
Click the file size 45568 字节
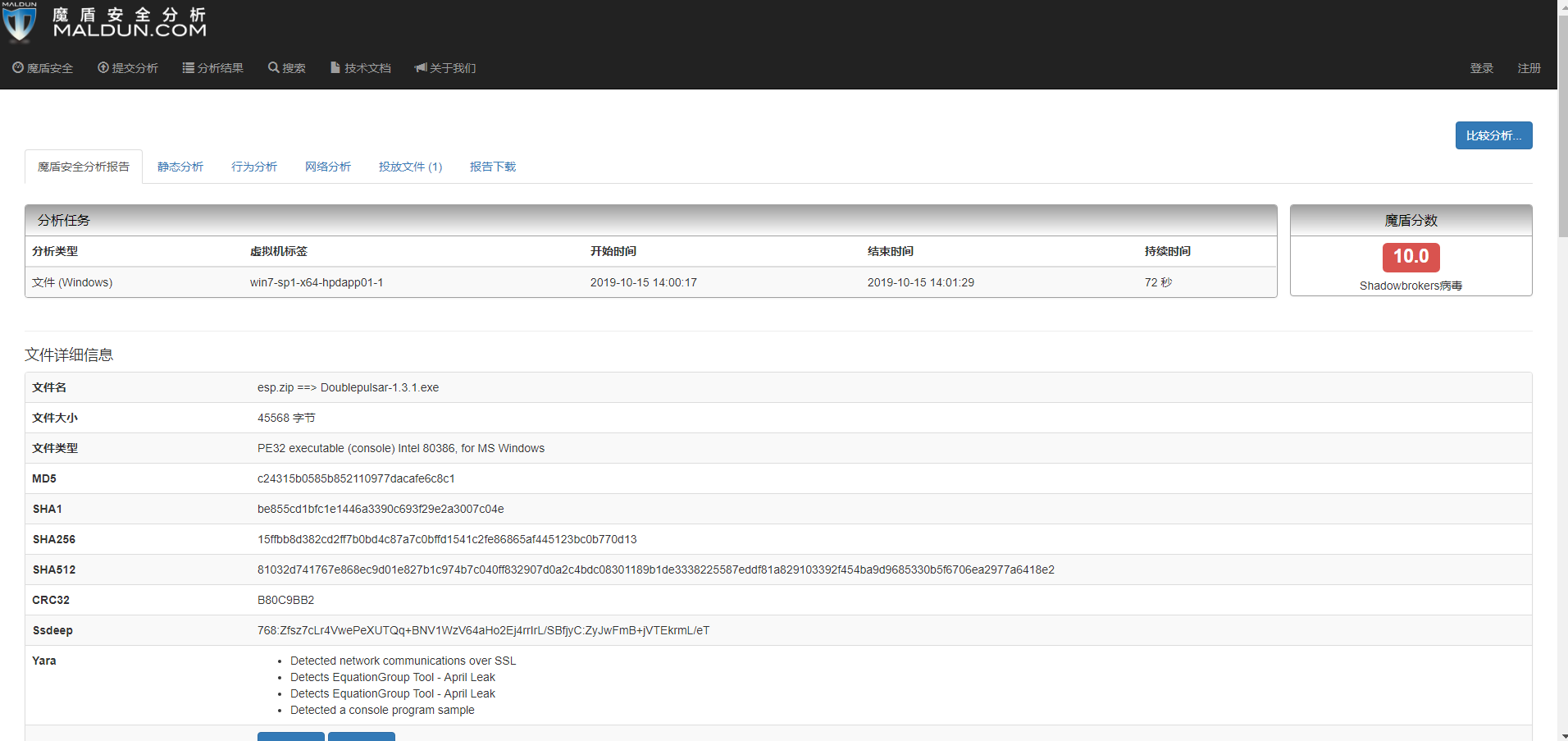[x=286, y=418]
